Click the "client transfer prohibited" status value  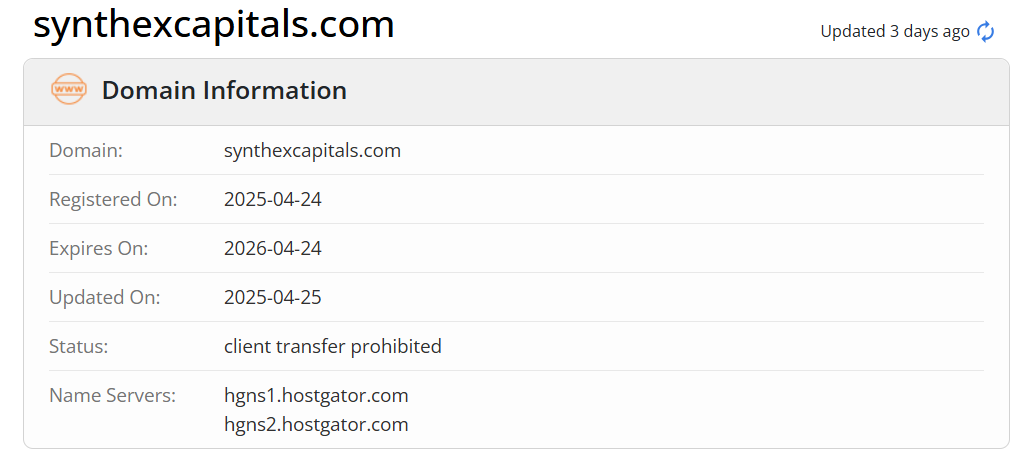332,347
